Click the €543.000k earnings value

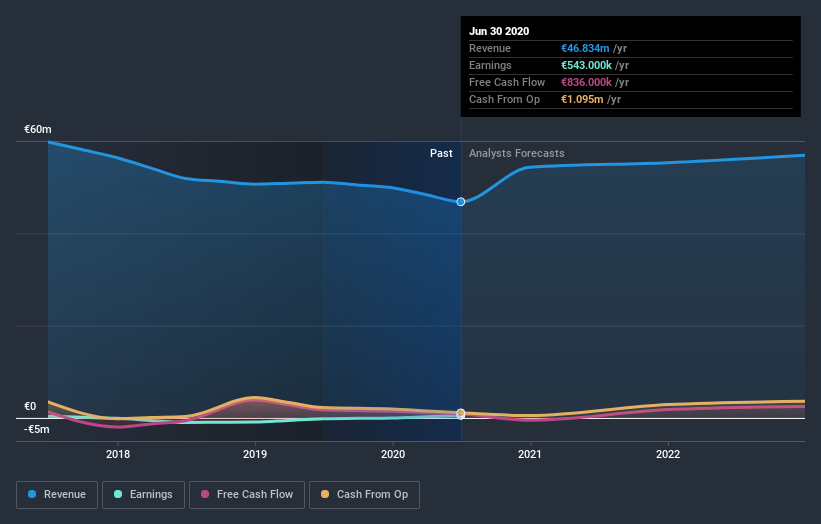tap(586, 65)
